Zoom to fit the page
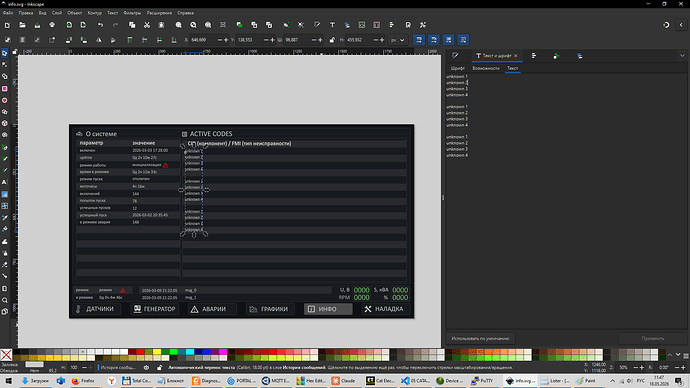 [x=208, y=25]
